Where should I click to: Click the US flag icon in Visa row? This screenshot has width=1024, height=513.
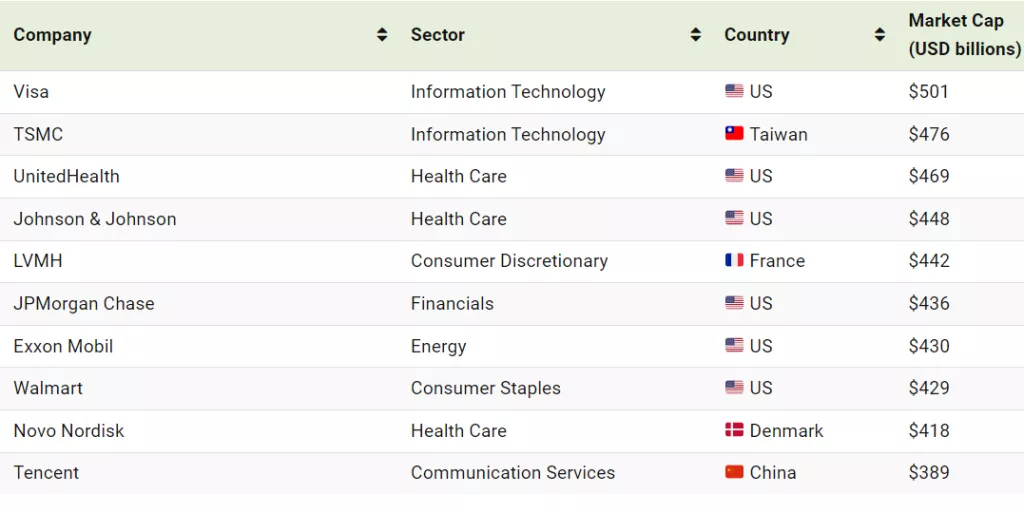coord(734,91)
